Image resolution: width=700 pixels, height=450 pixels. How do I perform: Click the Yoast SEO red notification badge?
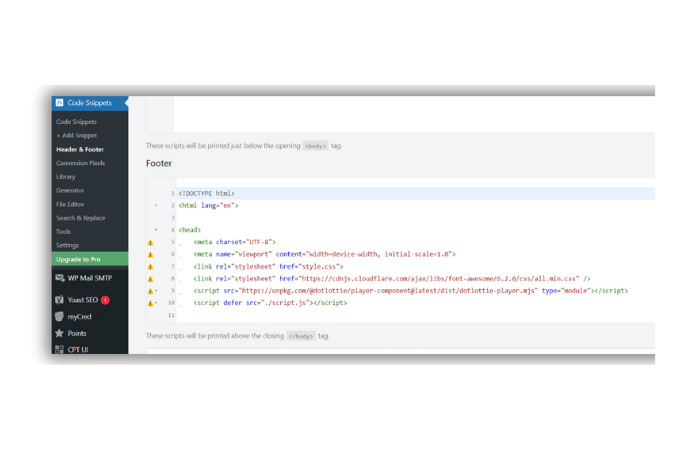(105, 300)
